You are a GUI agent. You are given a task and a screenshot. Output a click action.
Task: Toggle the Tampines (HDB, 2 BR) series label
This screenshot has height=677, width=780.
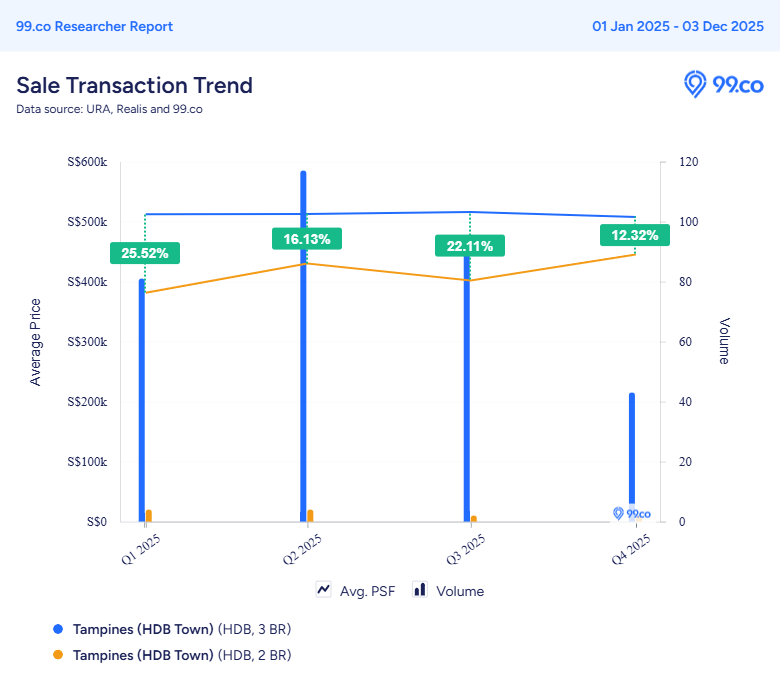point(181,655)
